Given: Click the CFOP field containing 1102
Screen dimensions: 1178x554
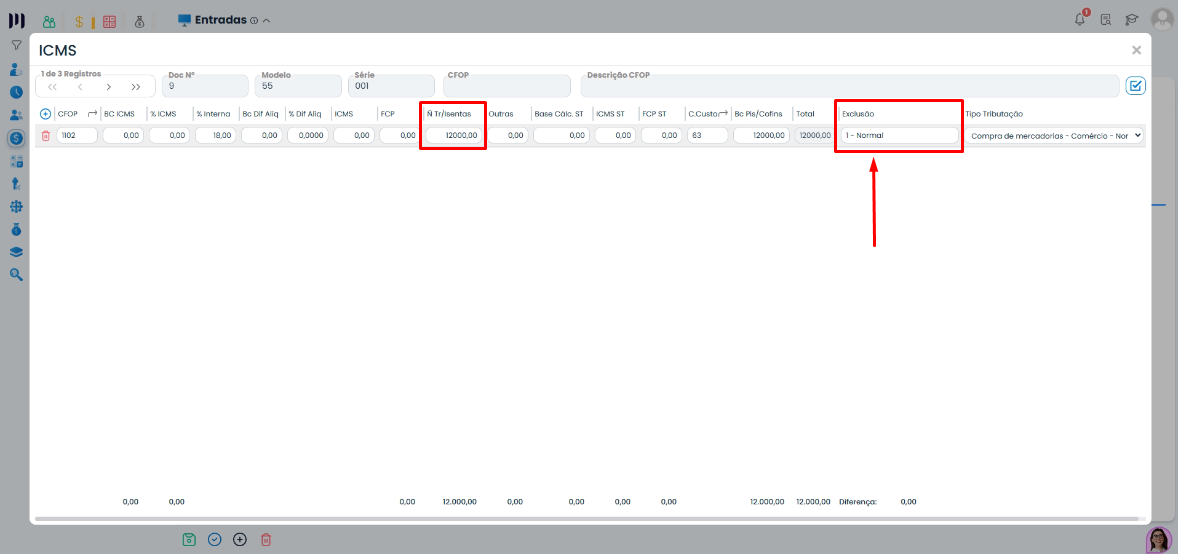Looking at the screenshot, I should (x=77, y=135).
